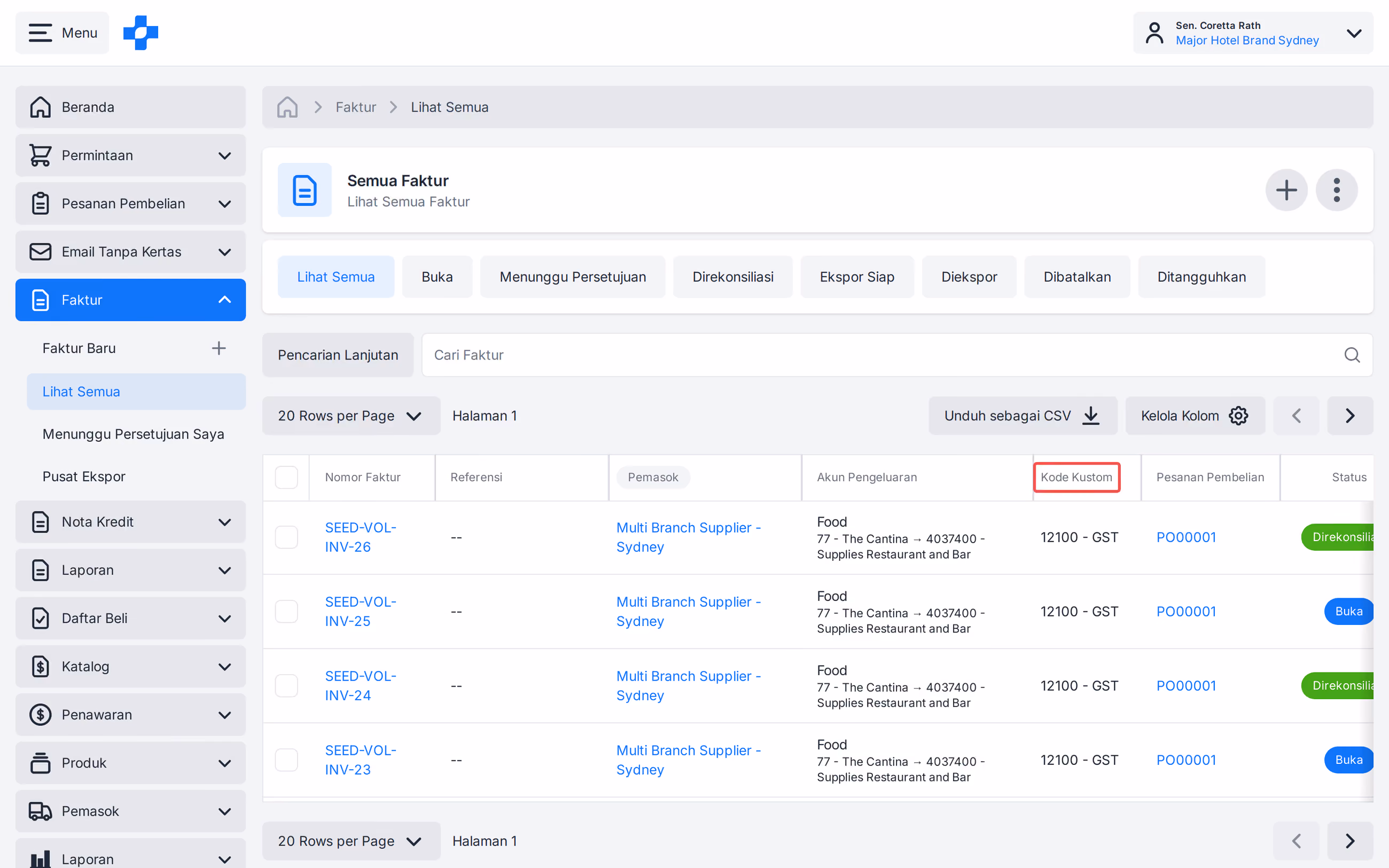Viewport: 1389px width, 868px height.
Task: Open Pencarian Lanjutan advanced search
Action: [338, 355]
